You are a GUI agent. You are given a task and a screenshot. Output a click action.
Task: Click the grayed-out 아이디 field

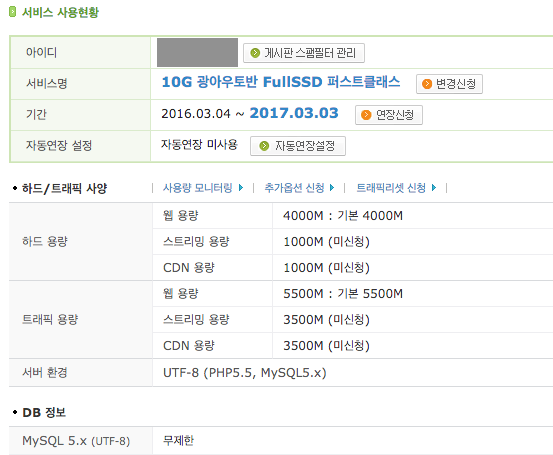pyautogui.click(x=198, y=53)
